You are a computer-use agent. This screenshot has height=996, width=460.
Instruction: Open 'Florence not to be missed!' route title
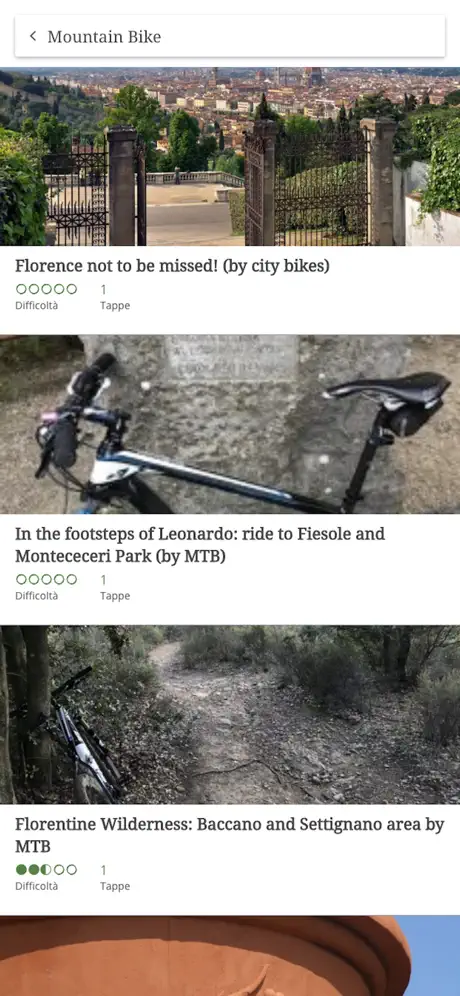(172, 266)
